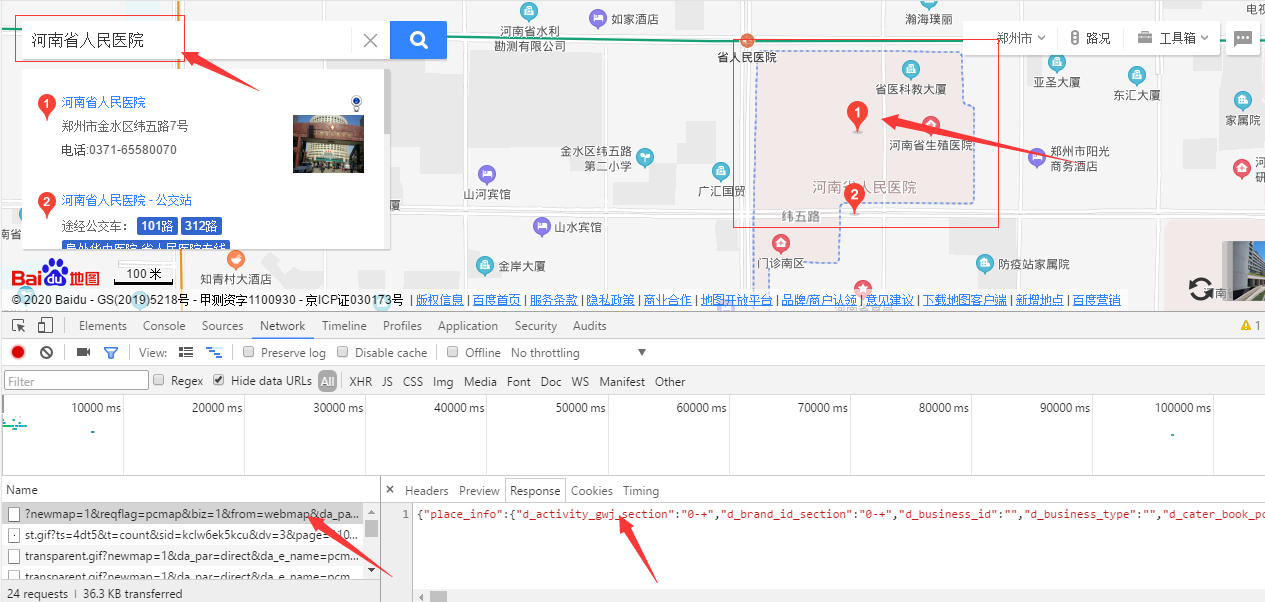Open the No throttling dropdown
The image size is (1265, 602).
578,353
